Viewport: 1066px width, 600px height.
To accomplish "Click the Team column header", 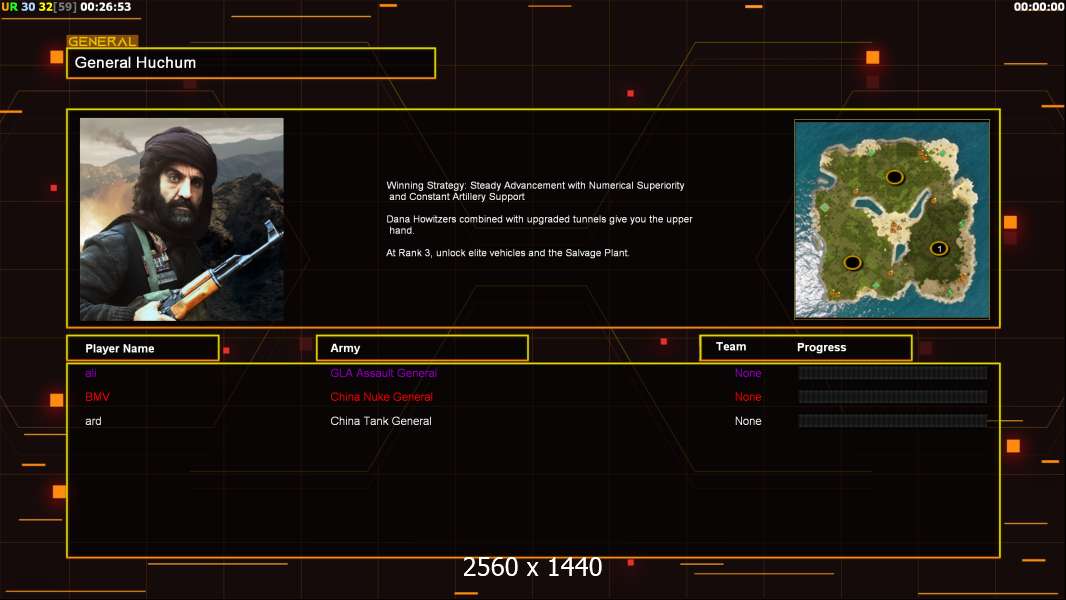I will (731, 347).
